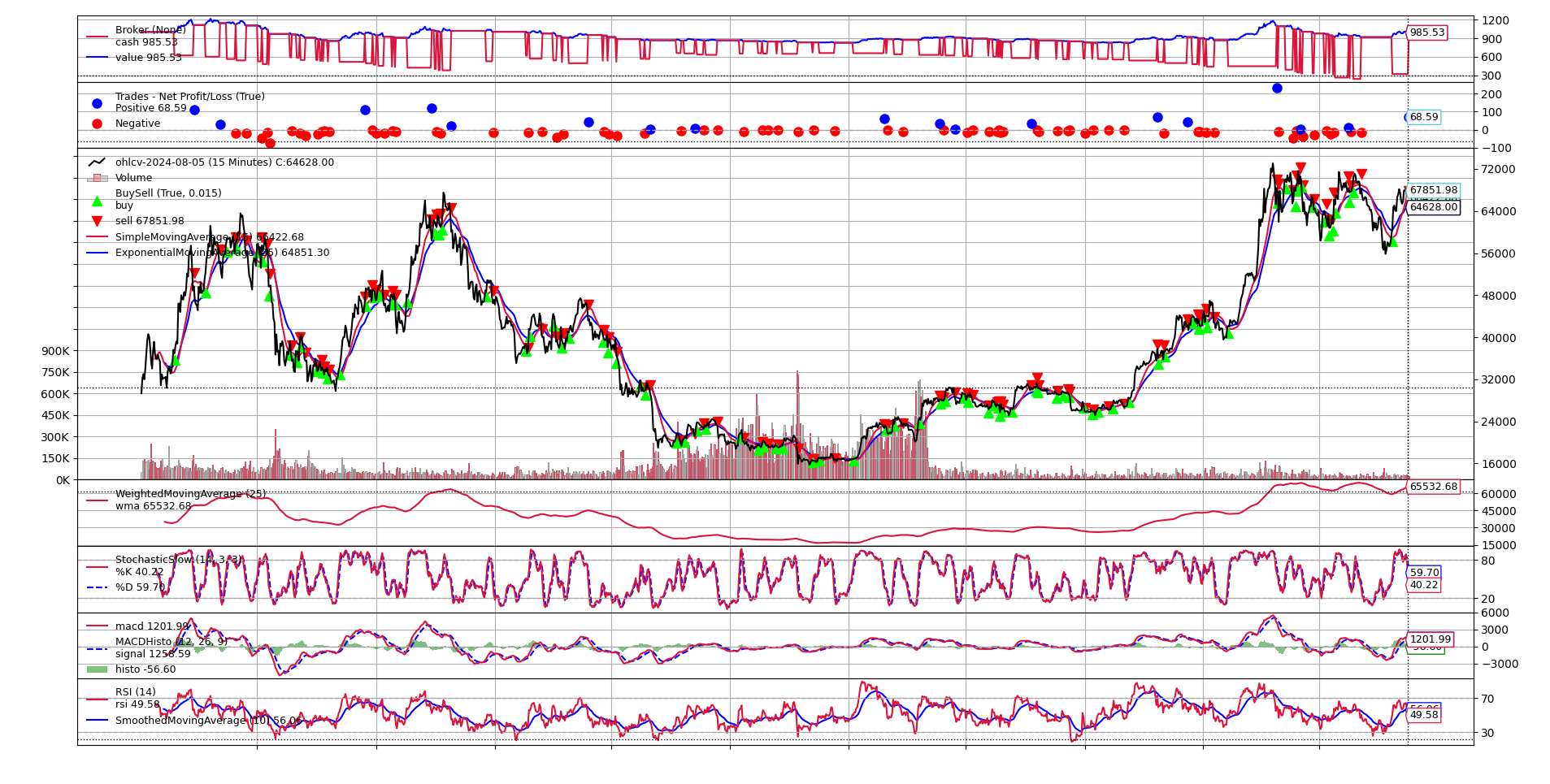Click the red Negative trades legend dot
Image resolution: width=1550 pixels, height=784 pixels.
pos(97,123)
